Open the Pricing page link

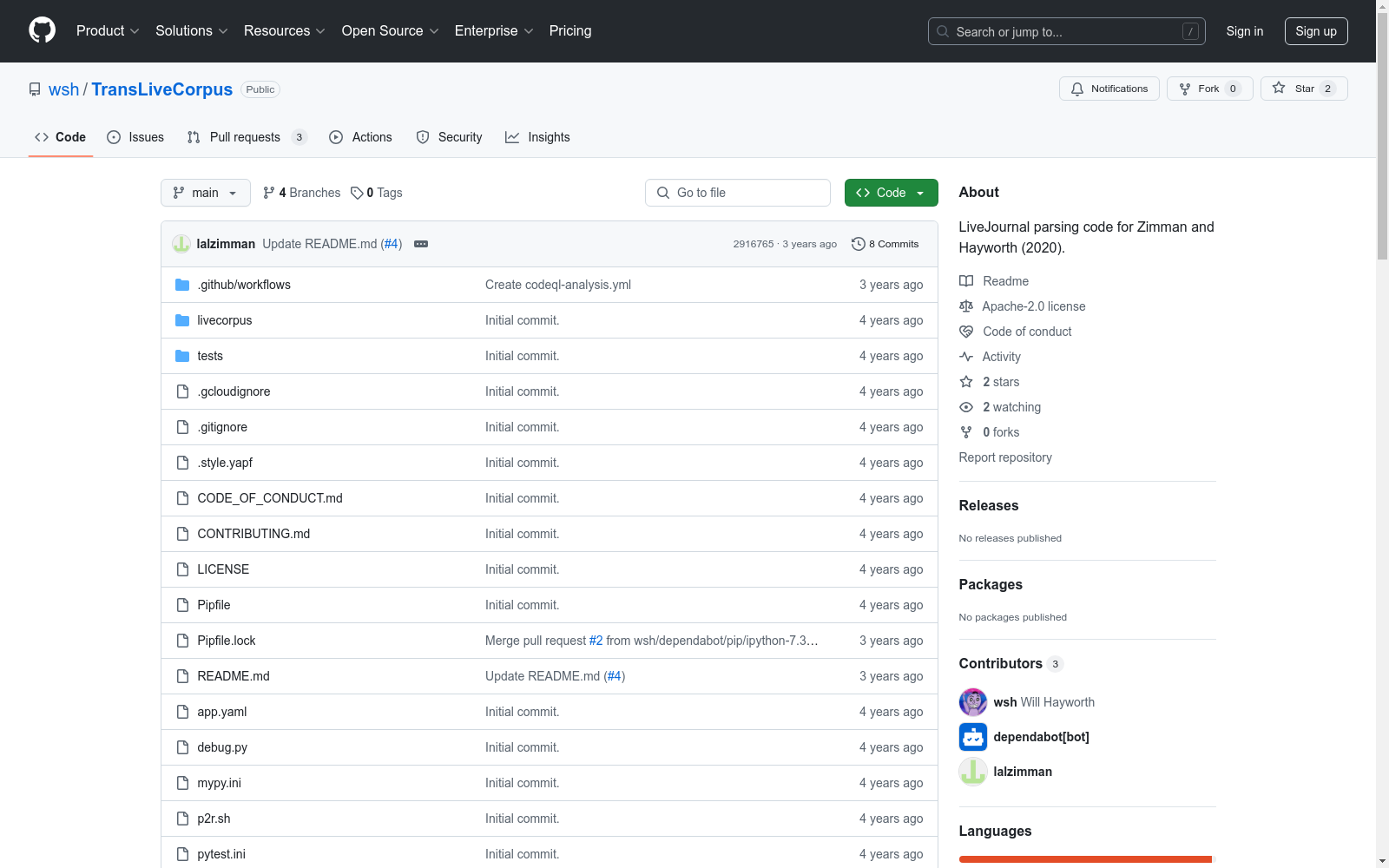pos(570,31)
